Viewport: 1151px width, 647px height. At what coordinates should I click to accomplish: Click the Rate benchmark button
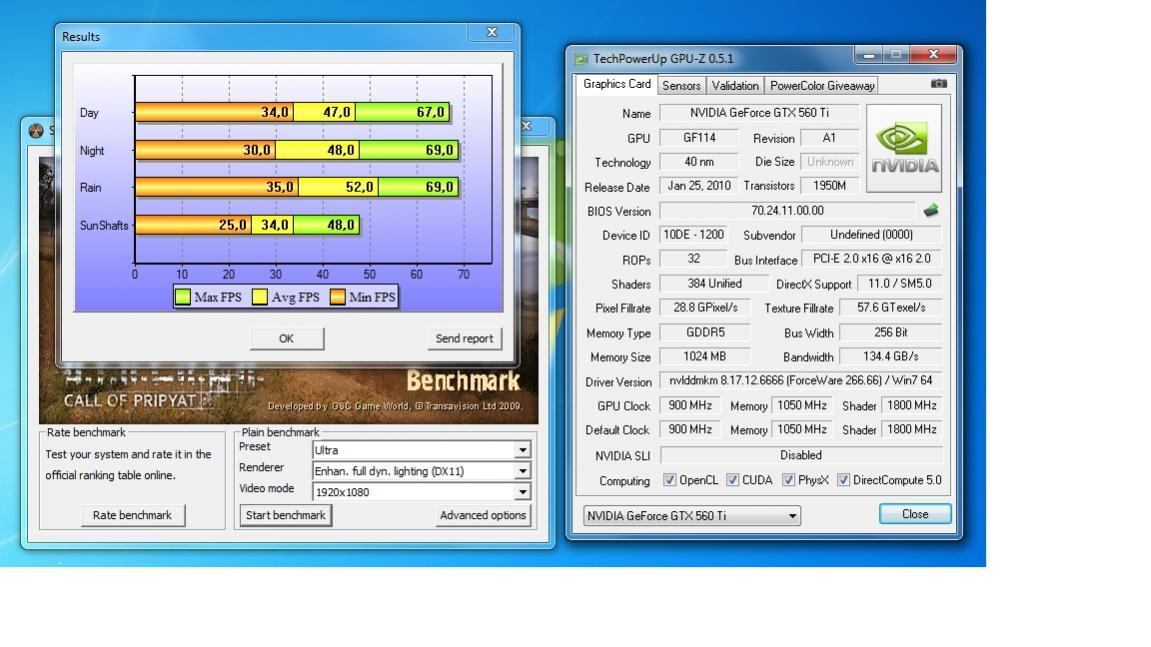(132, 515)
